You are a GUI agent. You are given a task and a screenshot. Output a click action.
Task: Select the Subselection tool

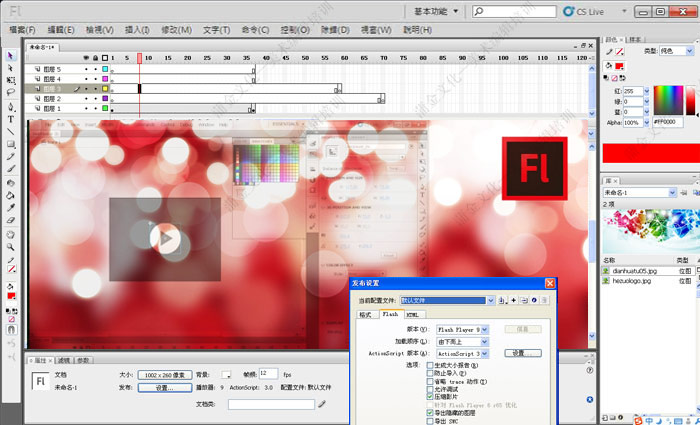tap(11, 68)
